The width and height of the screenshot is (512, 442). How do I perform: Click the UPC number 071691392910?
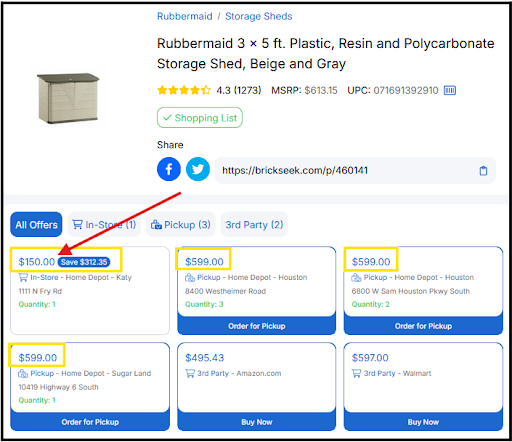[x=406, y=90]
